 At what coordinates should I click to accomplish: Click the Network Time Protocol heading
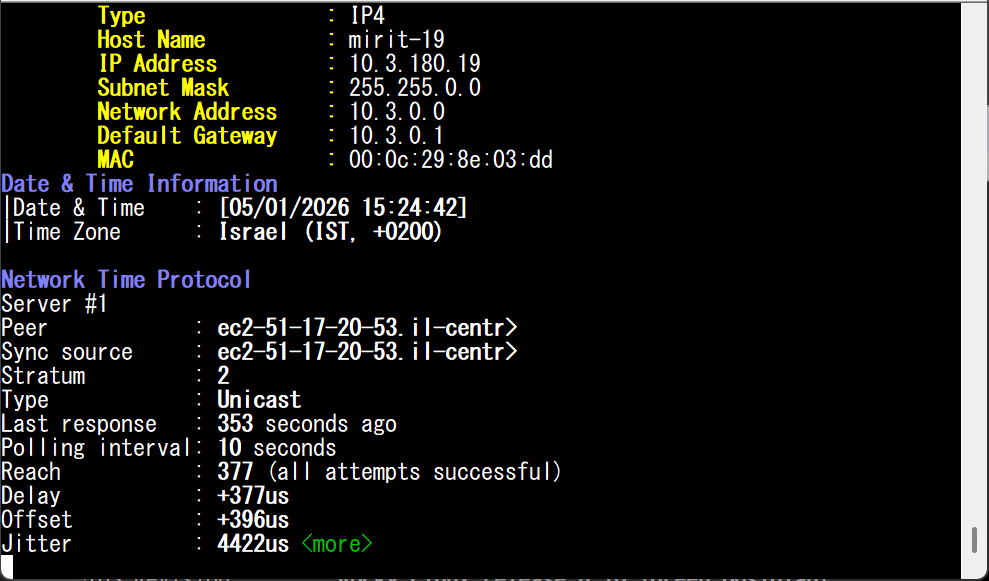[x=126, y=280]
